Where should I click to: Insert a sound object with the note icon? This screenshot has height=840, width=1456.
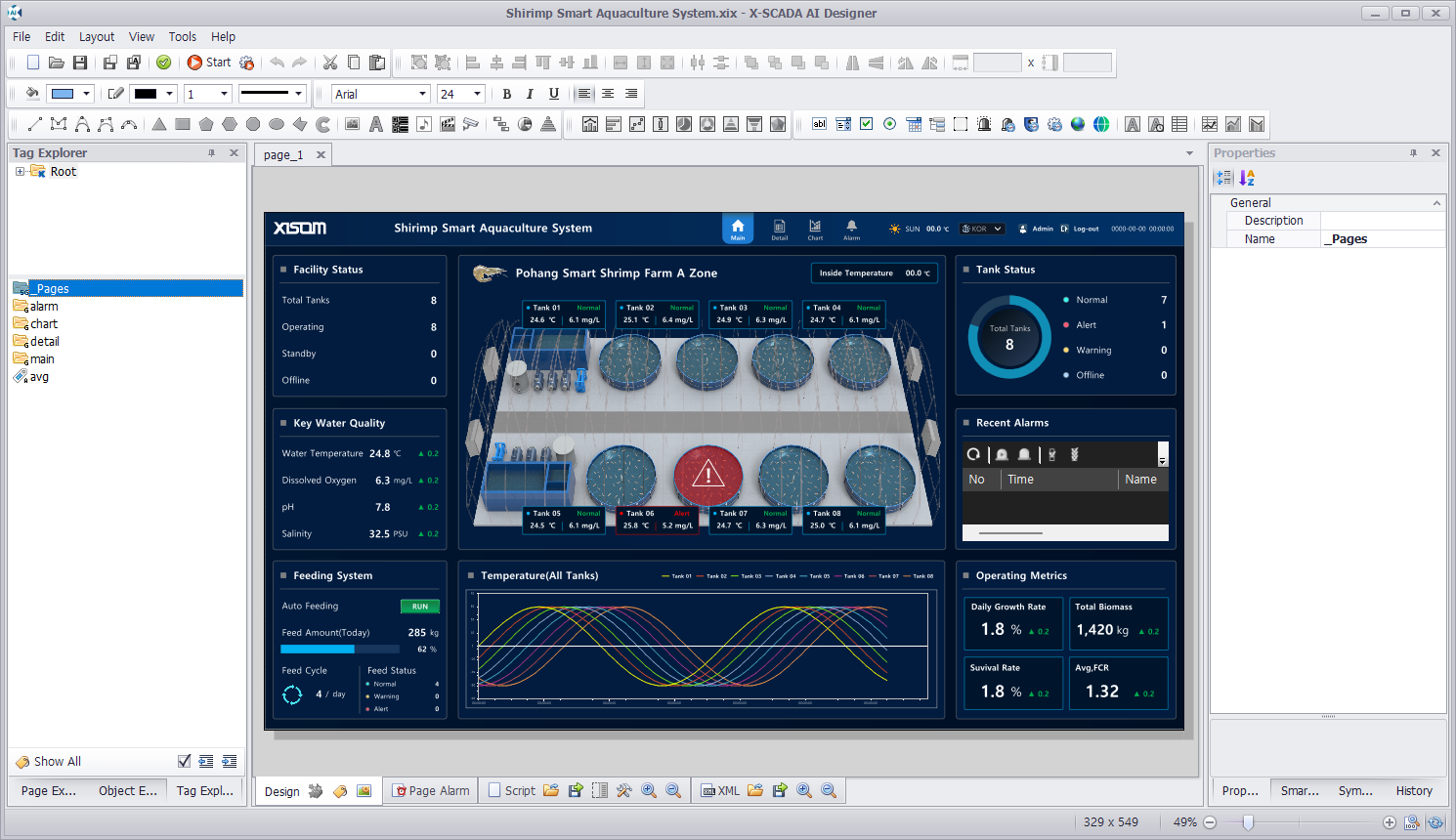[x=423, y=124]
